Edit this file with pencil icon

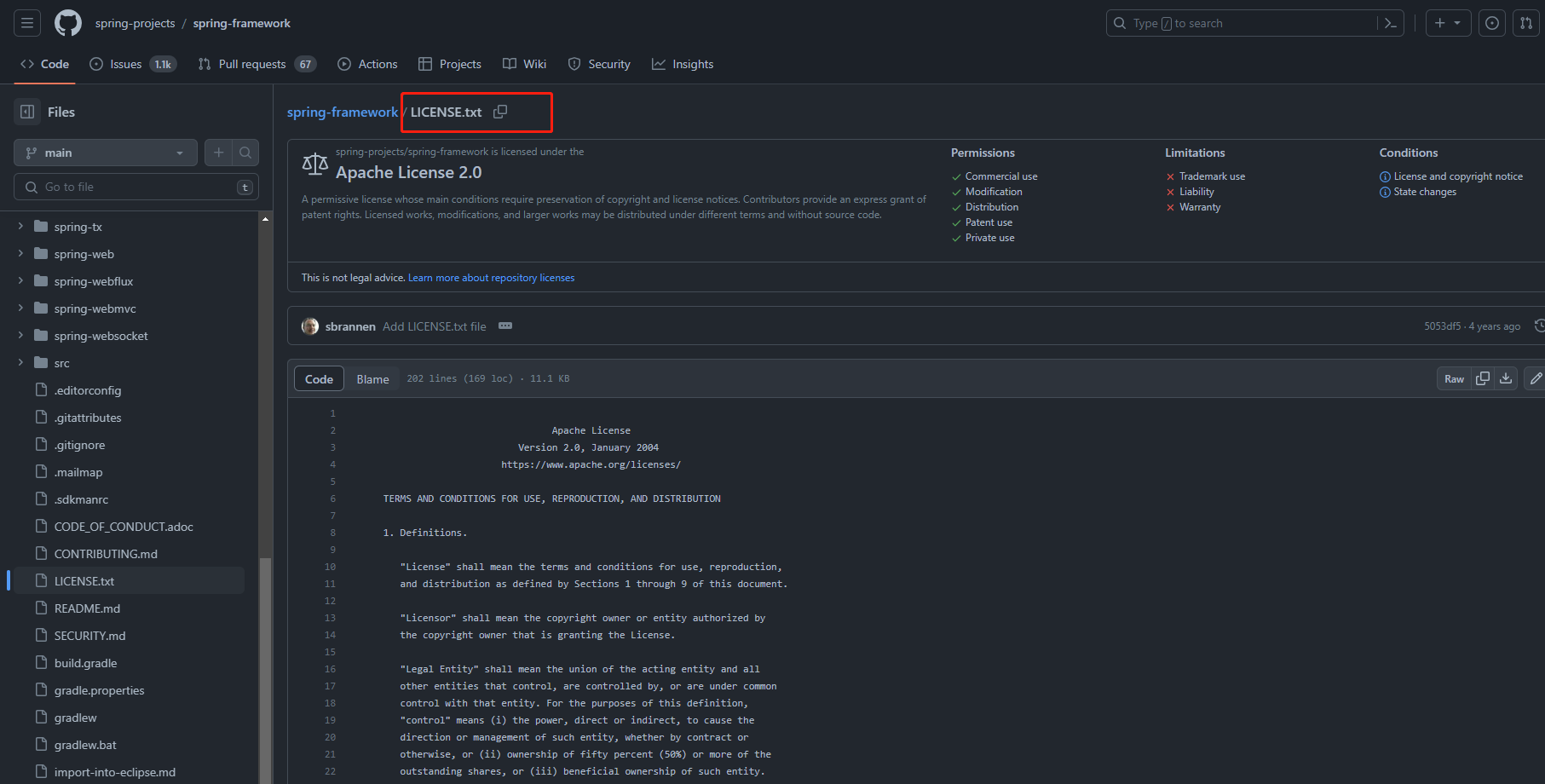click(1535, 378)
